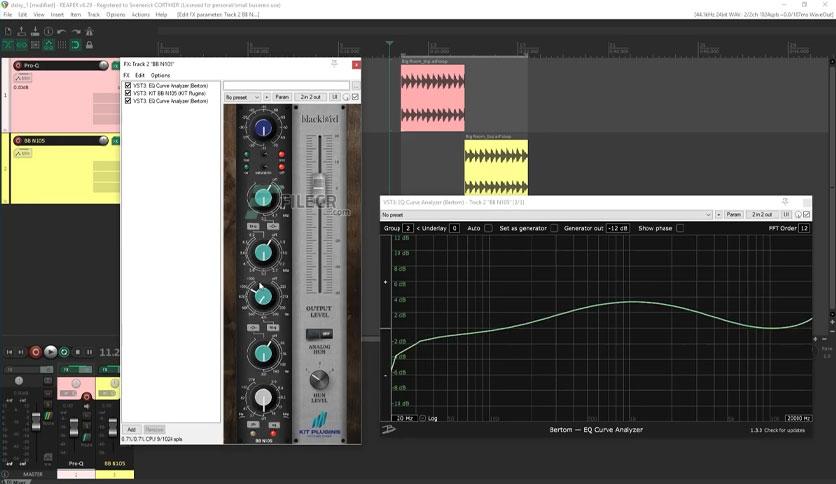
Task: Open the Insert menu
Action: (x=57, y=14)
